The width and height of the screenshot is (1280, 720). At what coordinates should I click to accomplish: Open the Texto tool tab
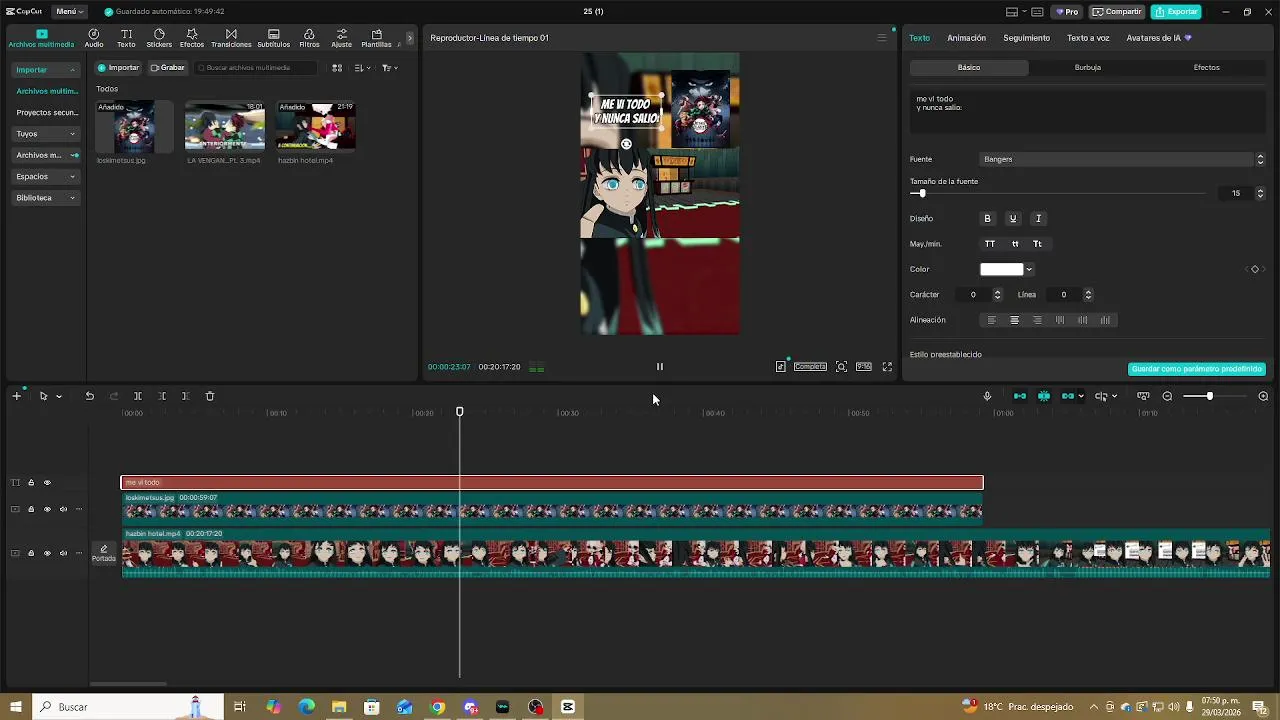(x=126, y=38)
